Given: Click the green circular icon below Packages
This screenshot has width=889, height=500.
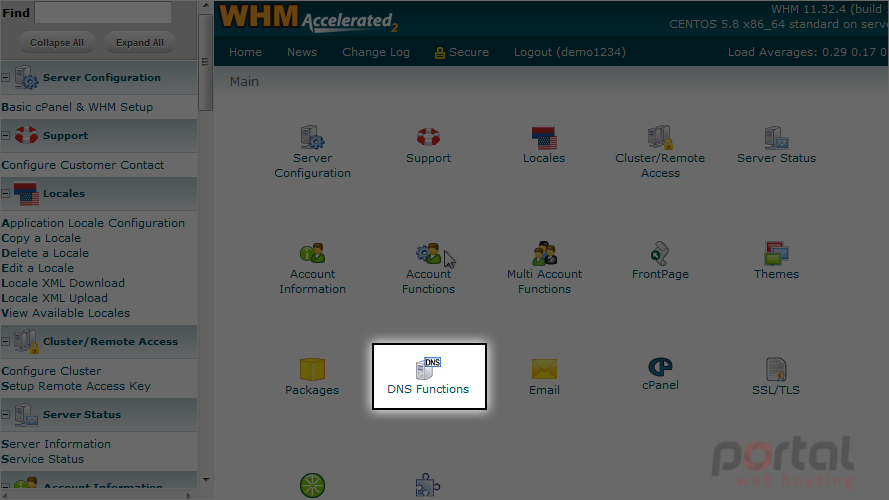Looking at the screenshot, I should 312,486.
